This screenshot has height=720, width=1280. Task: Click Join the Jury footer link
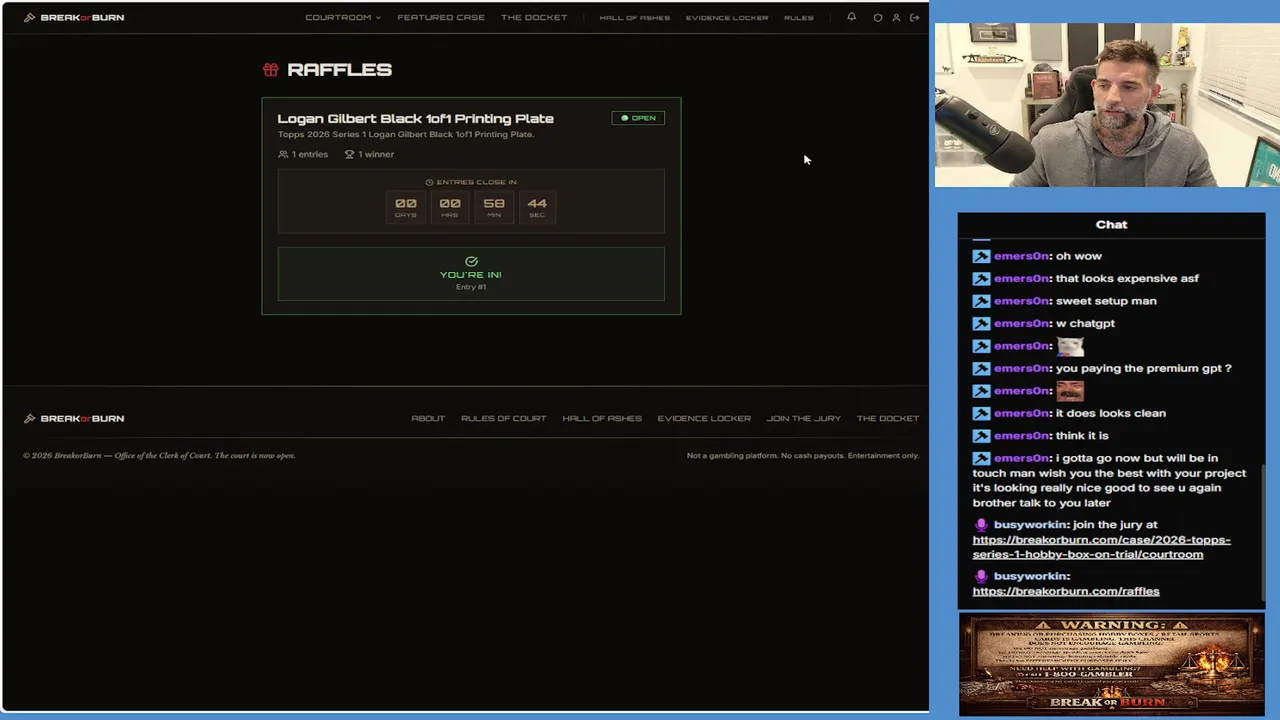point(804,418)
